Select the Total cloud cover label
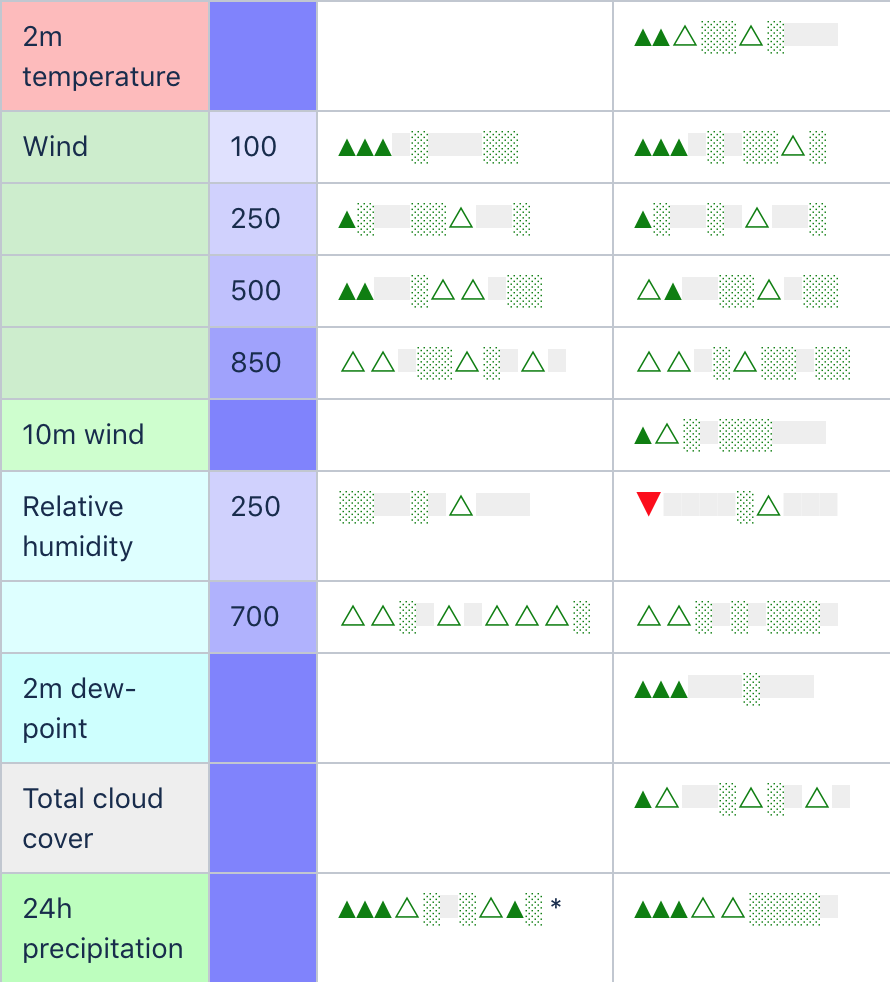 [x=93, y=818]
